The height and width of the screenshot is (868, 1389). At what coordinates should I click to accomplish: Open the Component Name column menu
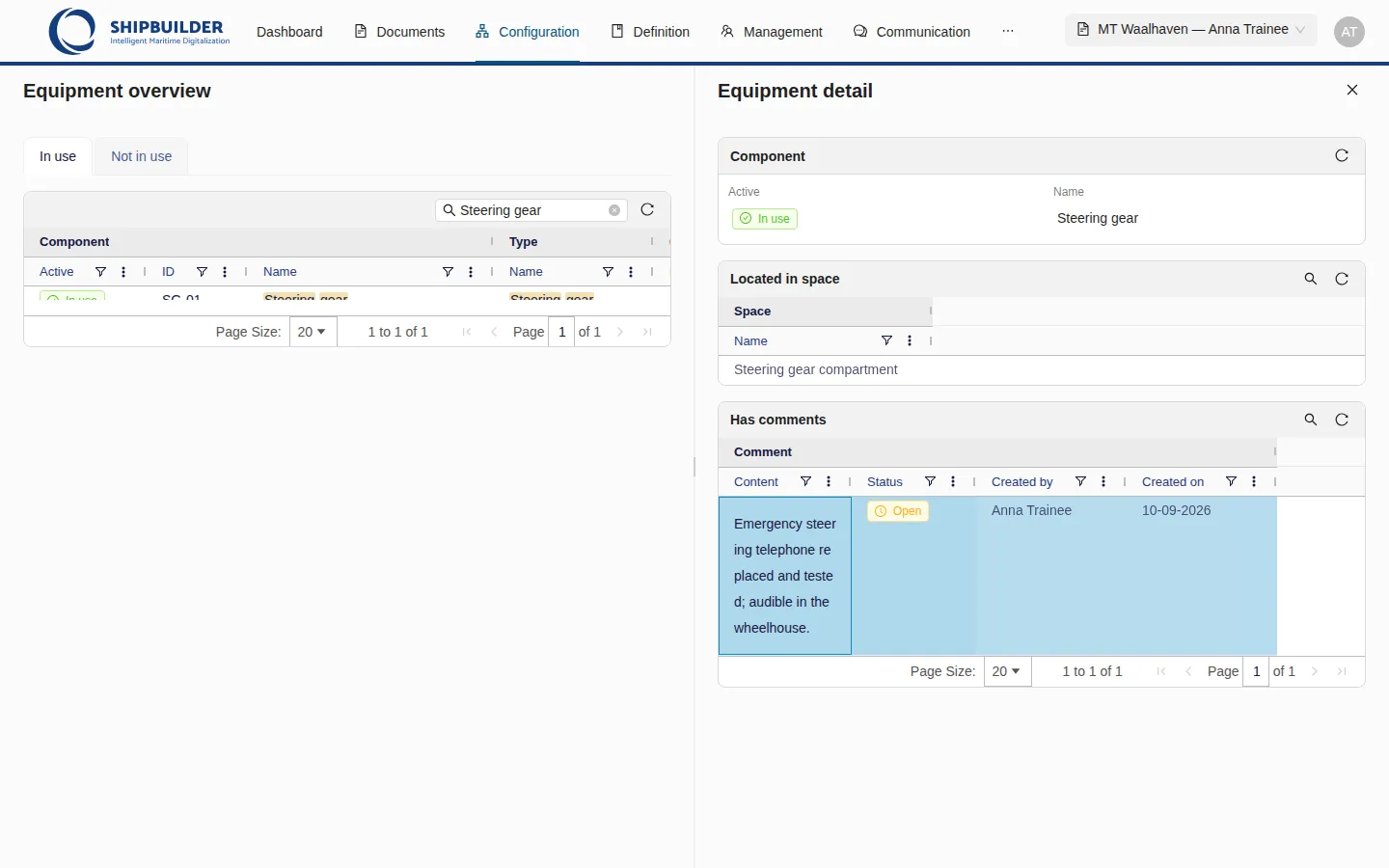point(471,272)
